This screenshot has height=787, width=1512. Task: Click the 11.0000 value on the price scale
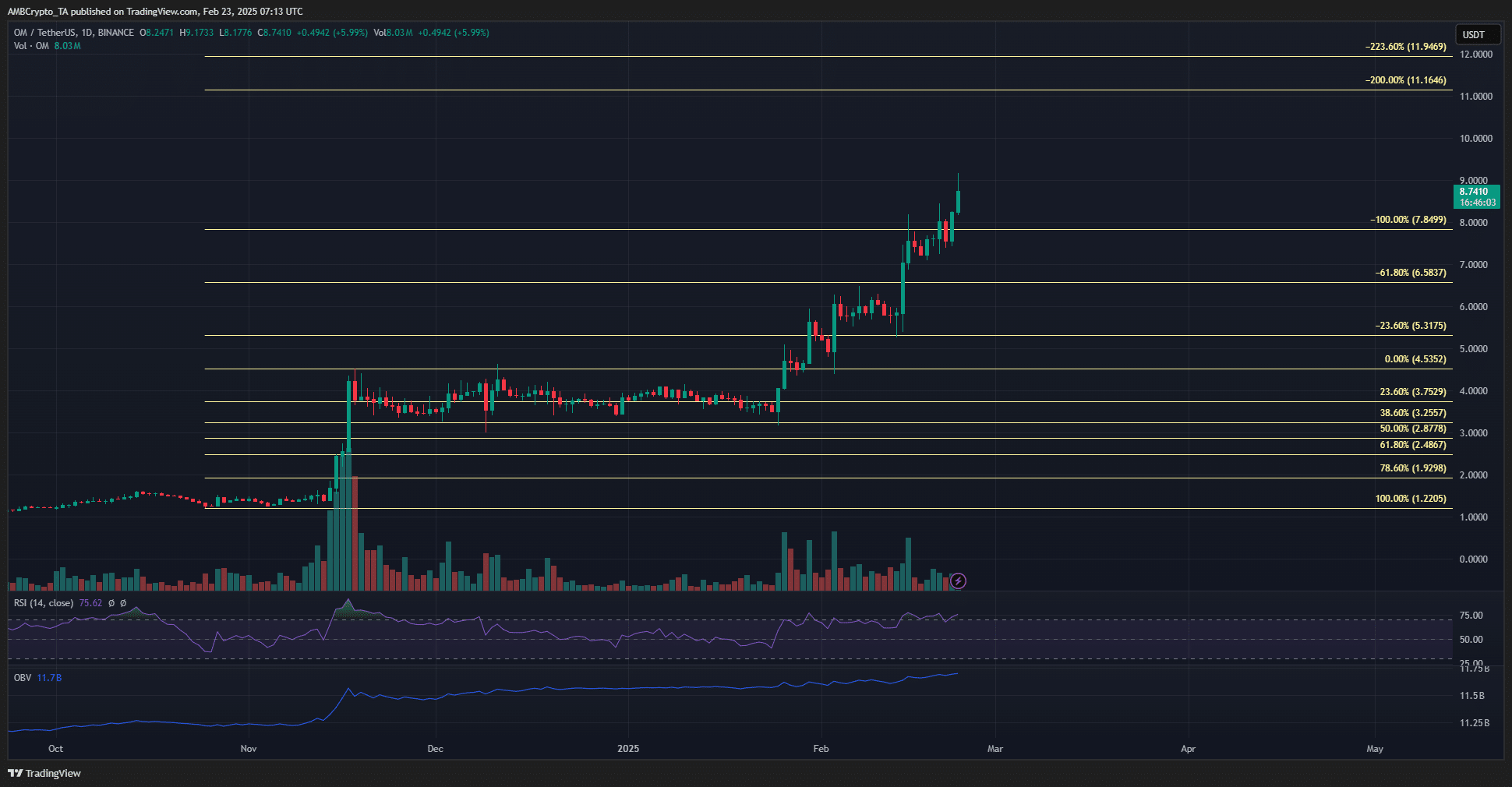(x=1478, y=96)
